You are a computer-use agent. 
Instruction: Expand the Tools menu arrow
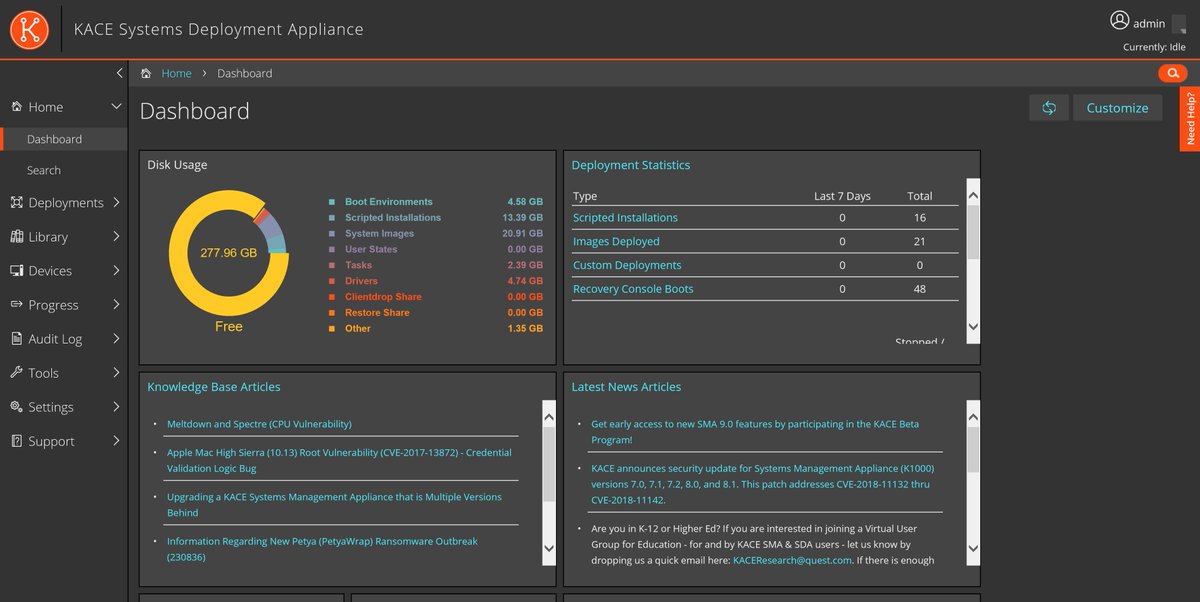coord(116,372)
